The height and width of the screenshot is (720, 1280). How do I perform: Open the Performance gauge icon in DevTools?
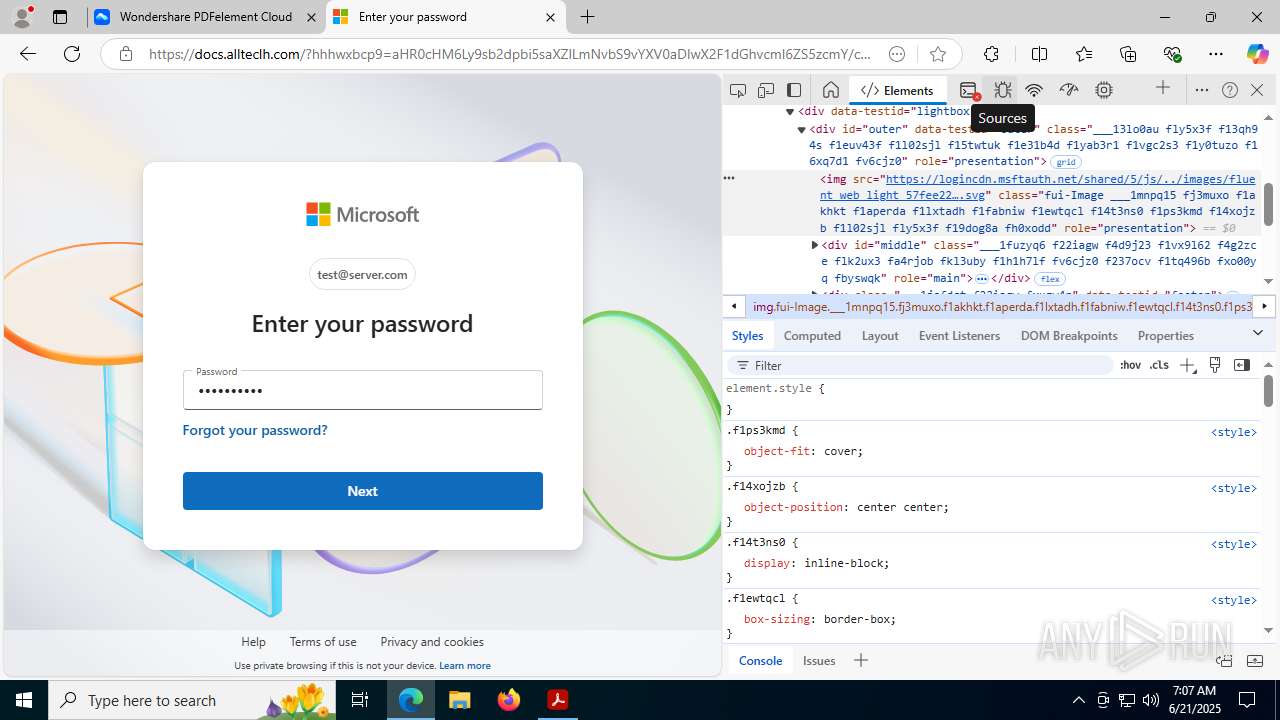pyautogui.click(x=1069, y=90)
